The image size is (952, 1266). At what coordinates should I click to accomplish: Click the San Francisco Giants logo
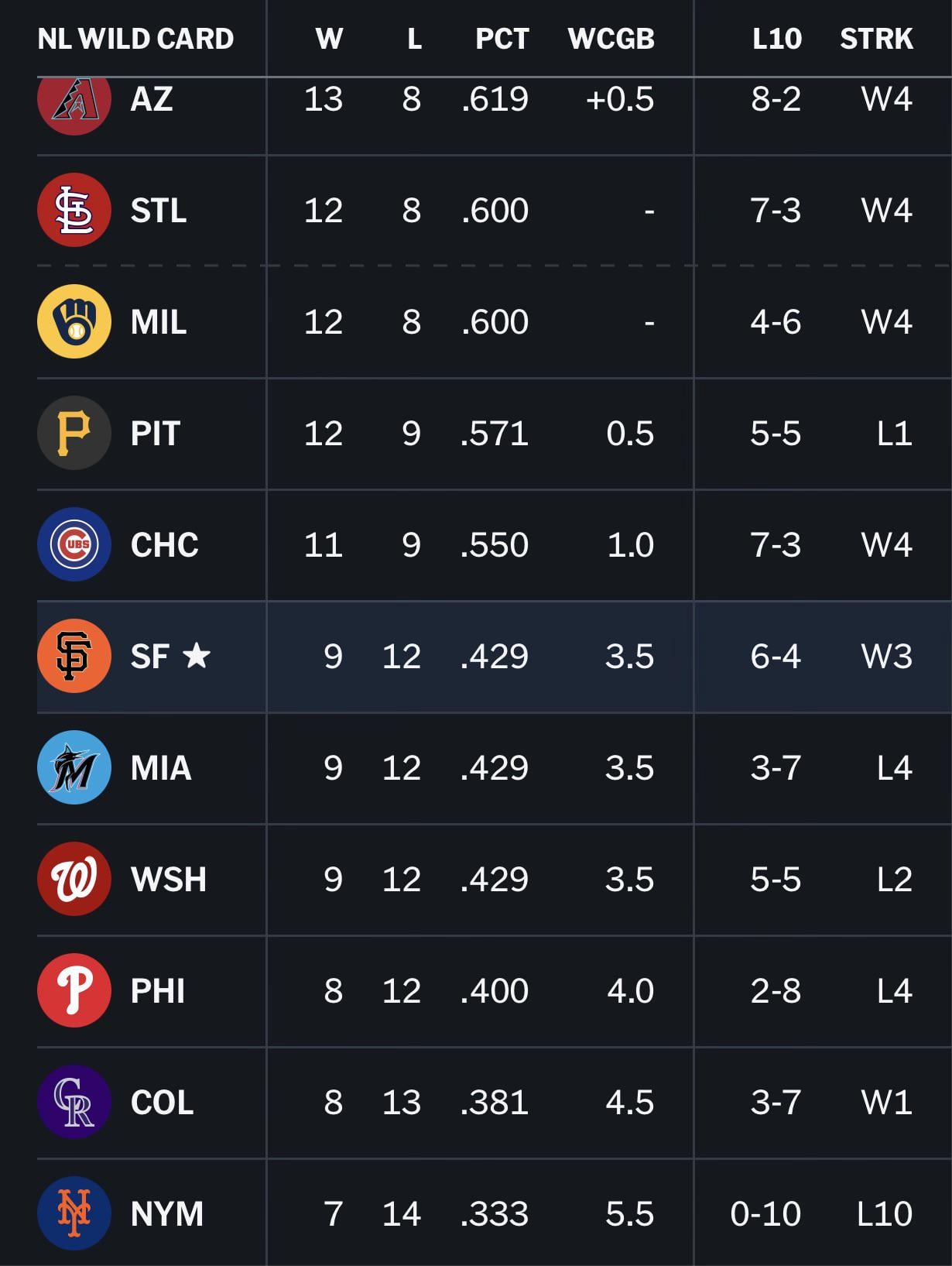[74, 656]
